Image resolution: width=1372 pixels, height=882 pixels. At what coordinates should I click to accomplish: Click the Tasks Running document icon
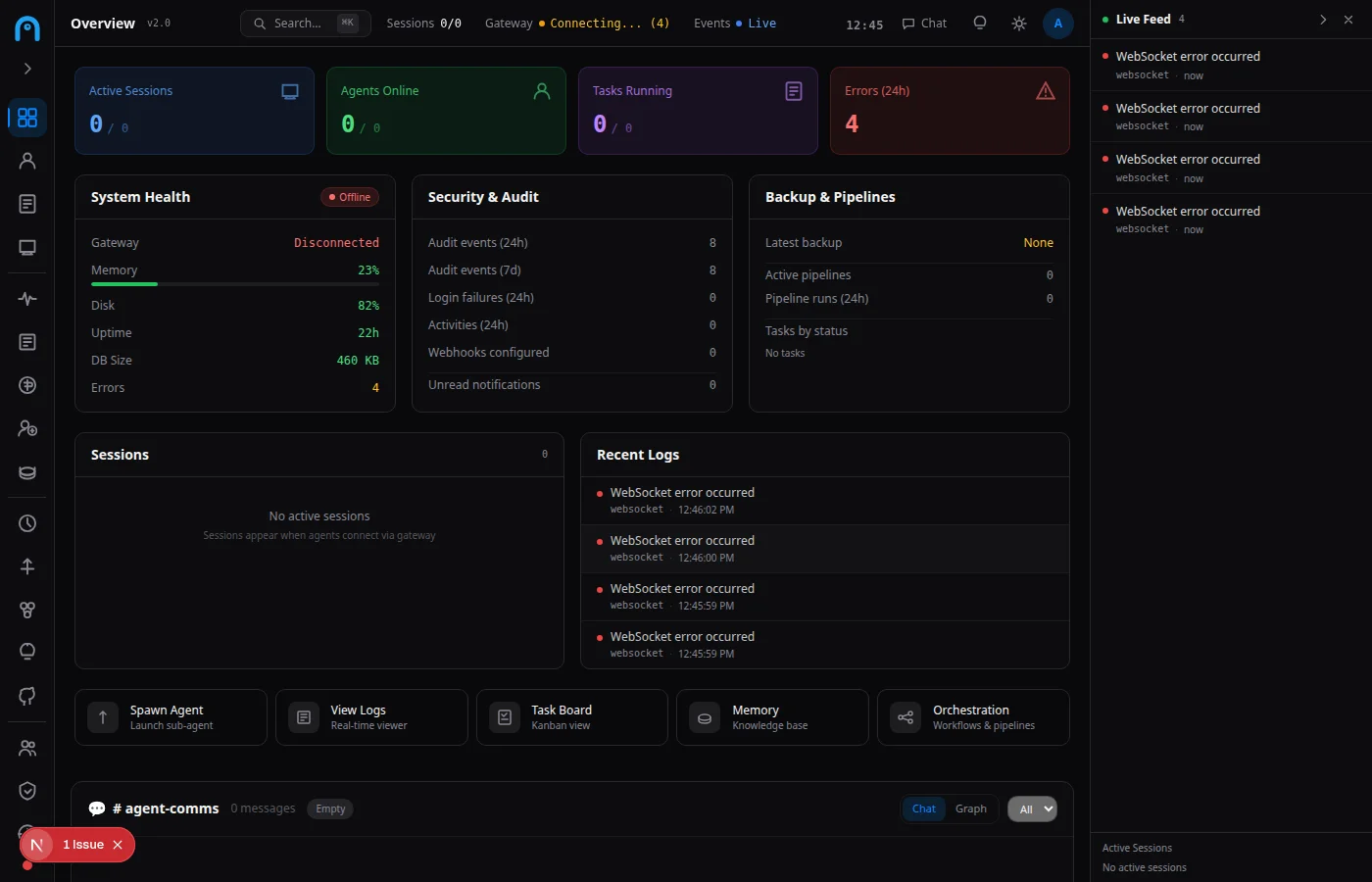(794, 91)
